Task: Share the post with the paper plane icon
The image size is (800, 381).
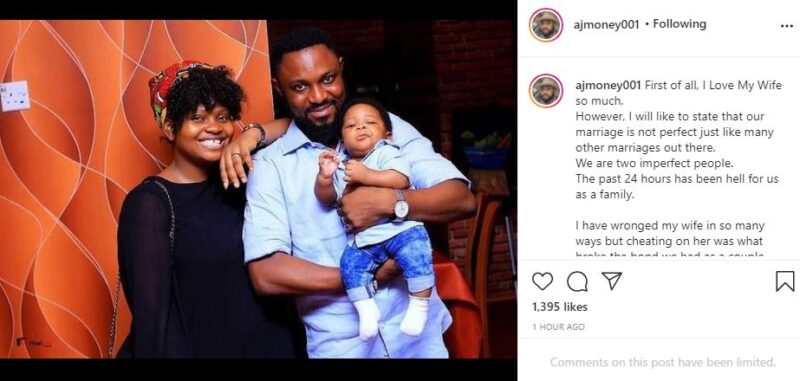Action: pyautogui.click(x=612, y=281)
